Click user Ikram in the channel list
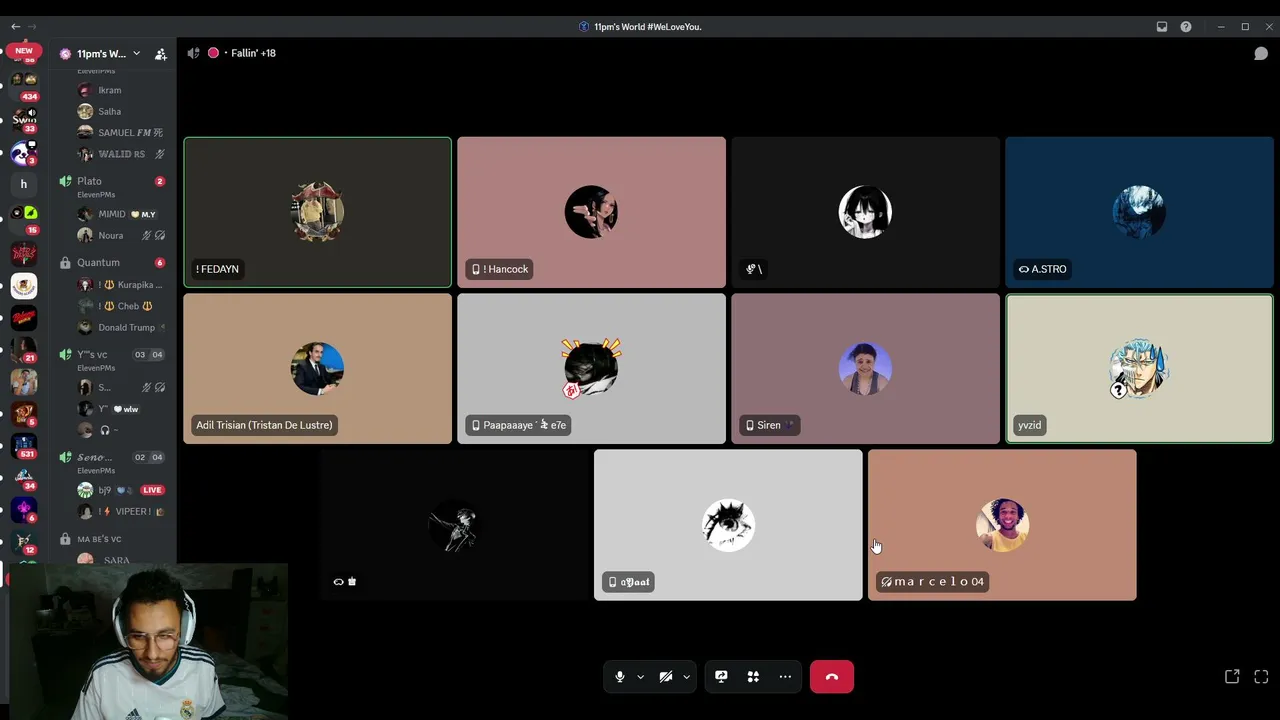The height and width of the screenshot is (720, 1280). (110, 90)
